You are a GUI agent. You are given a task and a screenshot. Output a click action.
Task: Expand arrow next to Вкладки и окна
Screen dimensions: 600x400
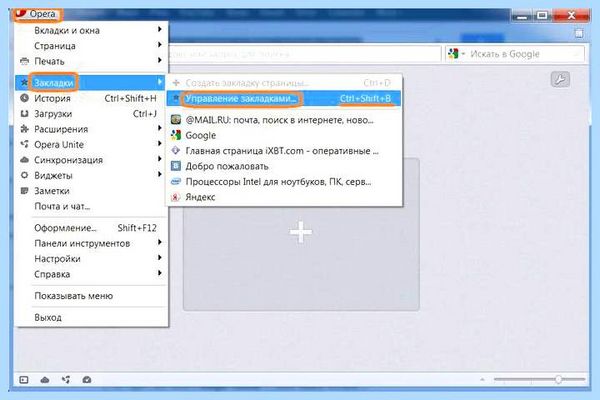[160, 29]
